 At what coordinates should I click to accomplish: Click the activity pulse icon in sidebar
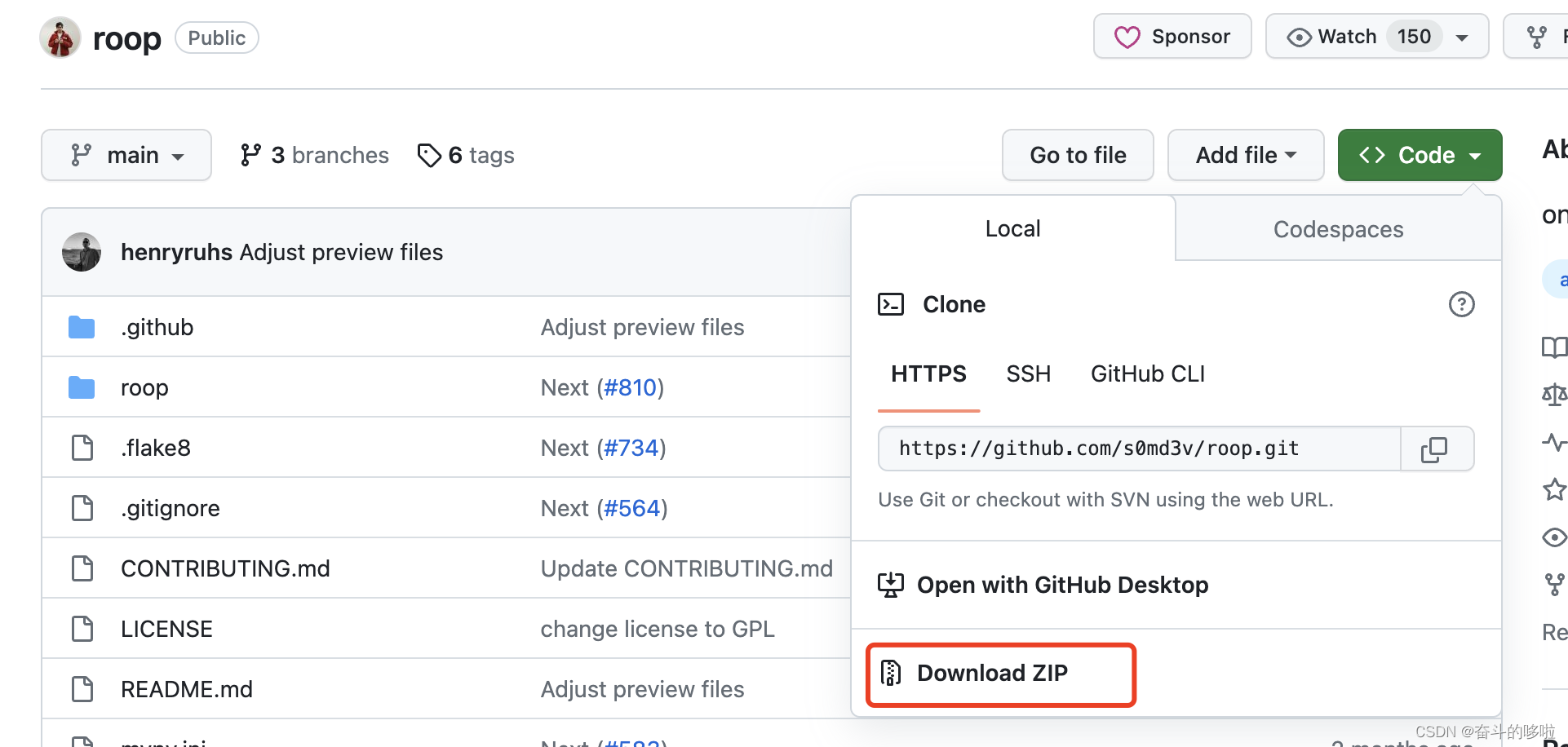(x=1554, y=442)
